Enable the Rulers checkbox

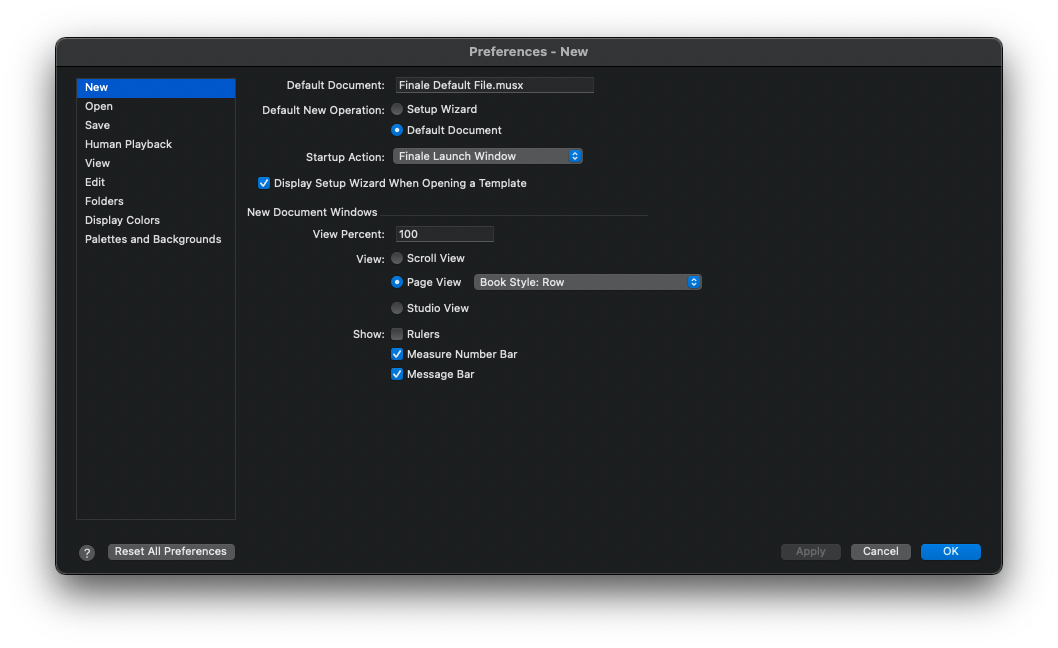(x=397, y=334)
